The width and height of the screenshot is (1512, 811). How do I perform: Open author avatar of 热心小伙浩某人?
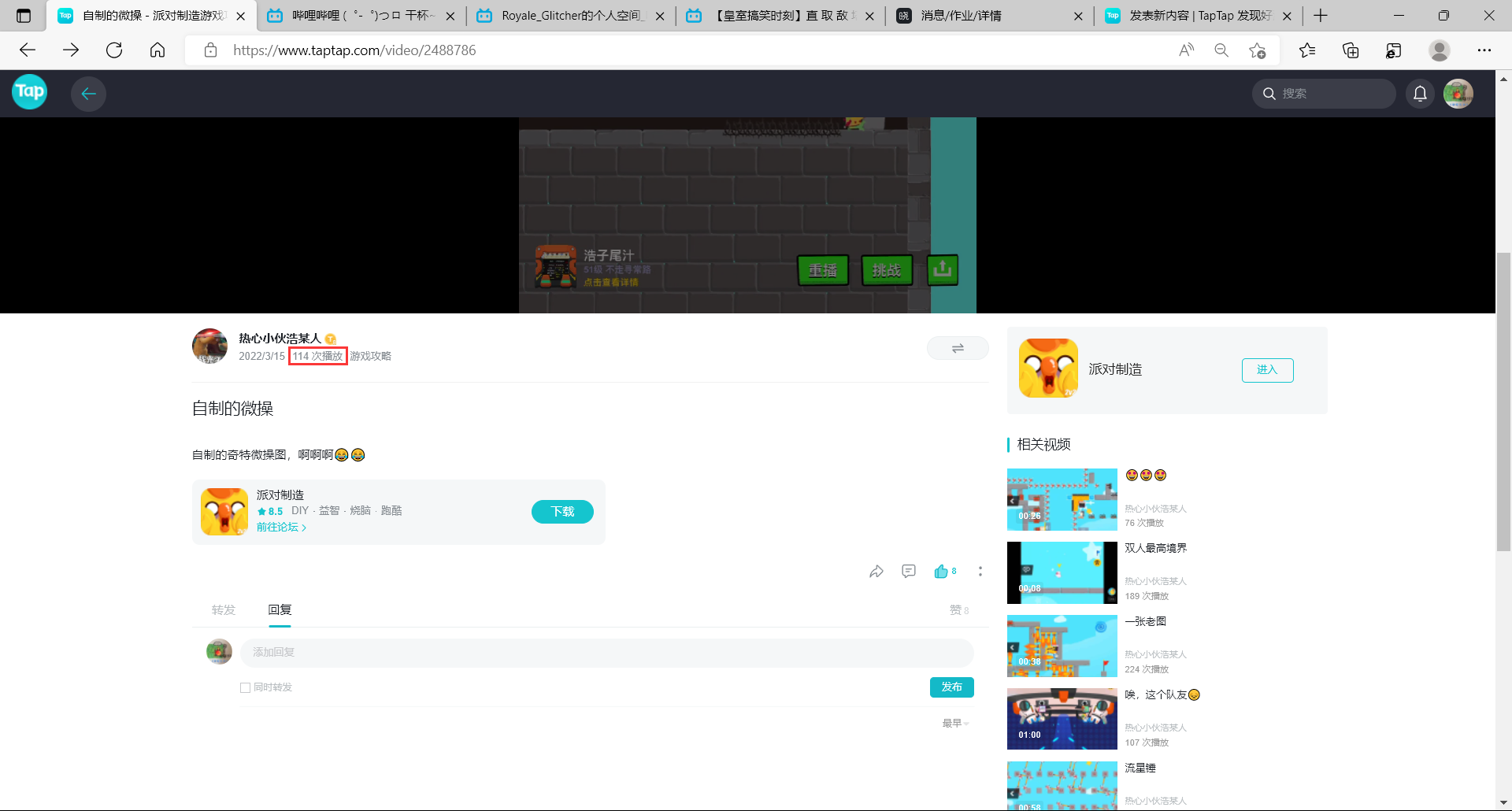coord(209,346)
